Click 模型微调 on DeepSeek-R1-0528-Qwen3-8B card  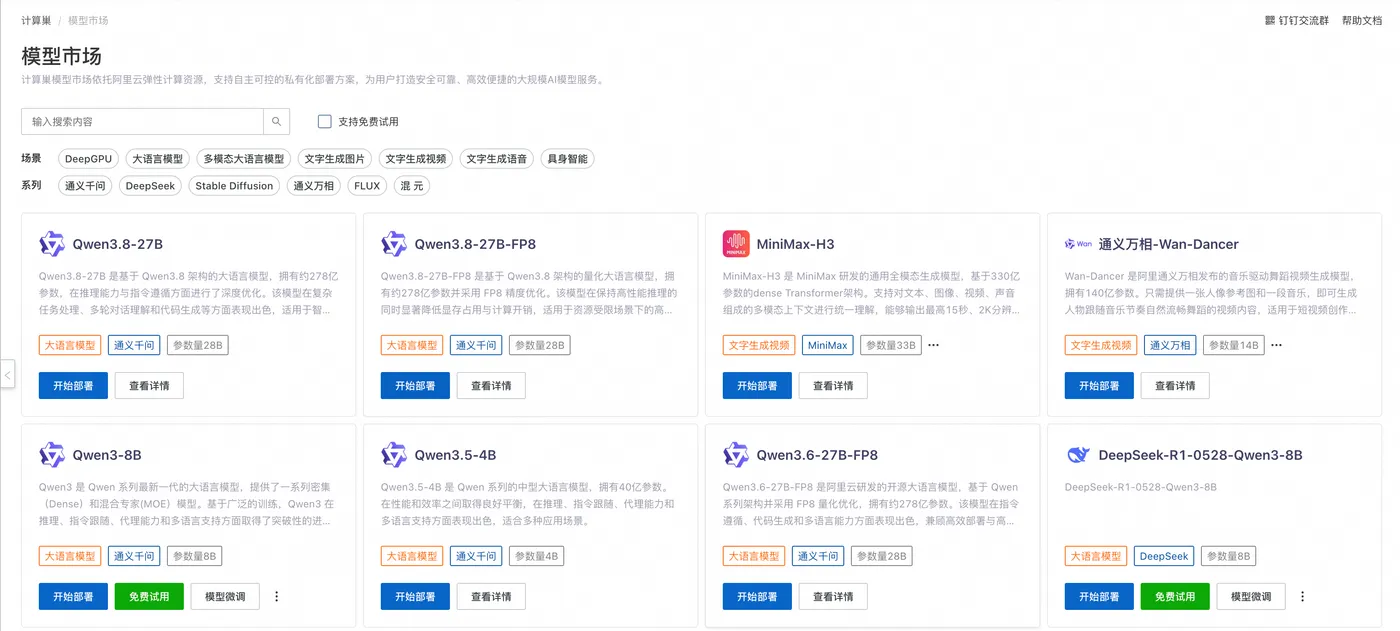point(1251,597)
